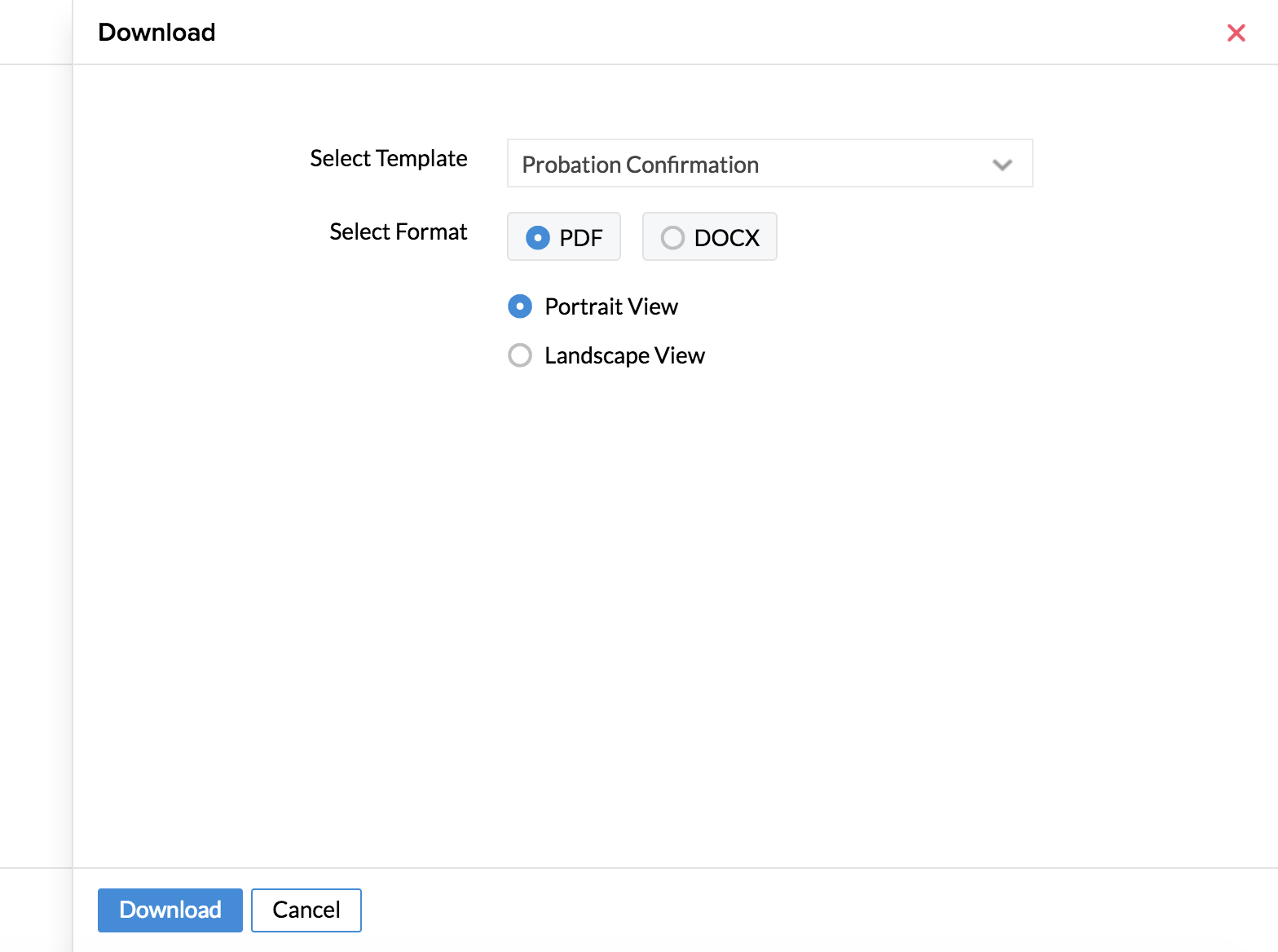Choose Landscape View orientation
1278x952 pixels.
pos(606,355)
